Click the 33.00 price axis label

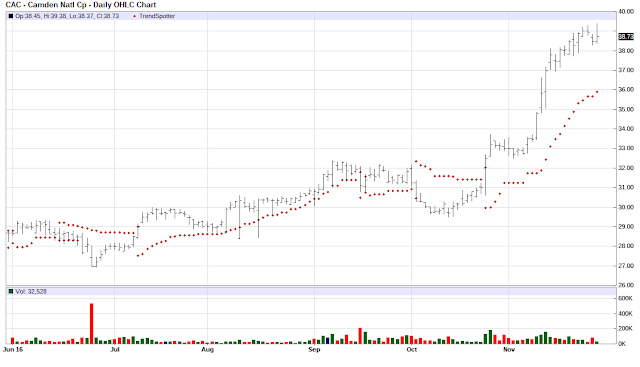click(626, 148)
